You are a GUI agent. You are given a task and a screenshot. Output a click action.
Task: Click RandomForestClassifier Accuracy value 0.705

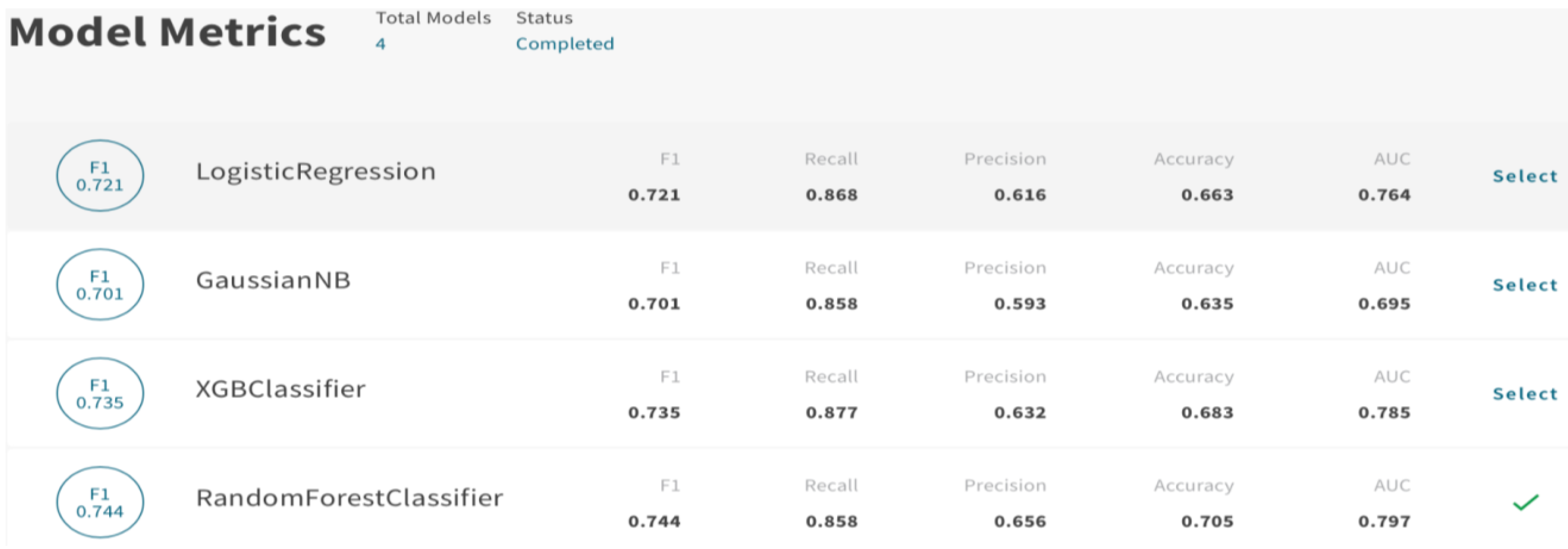click(x=1207, y=522)
